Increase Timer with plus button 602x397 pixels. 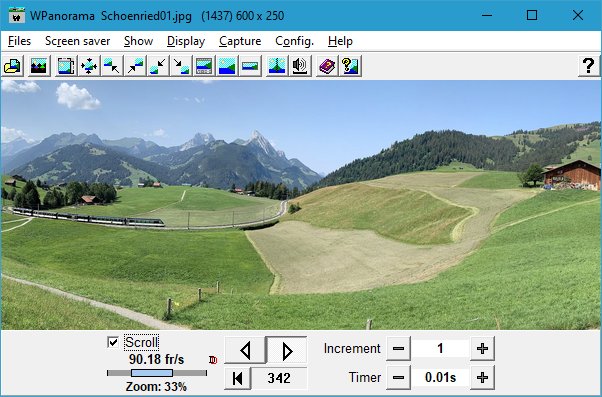(x=482, y=378)
